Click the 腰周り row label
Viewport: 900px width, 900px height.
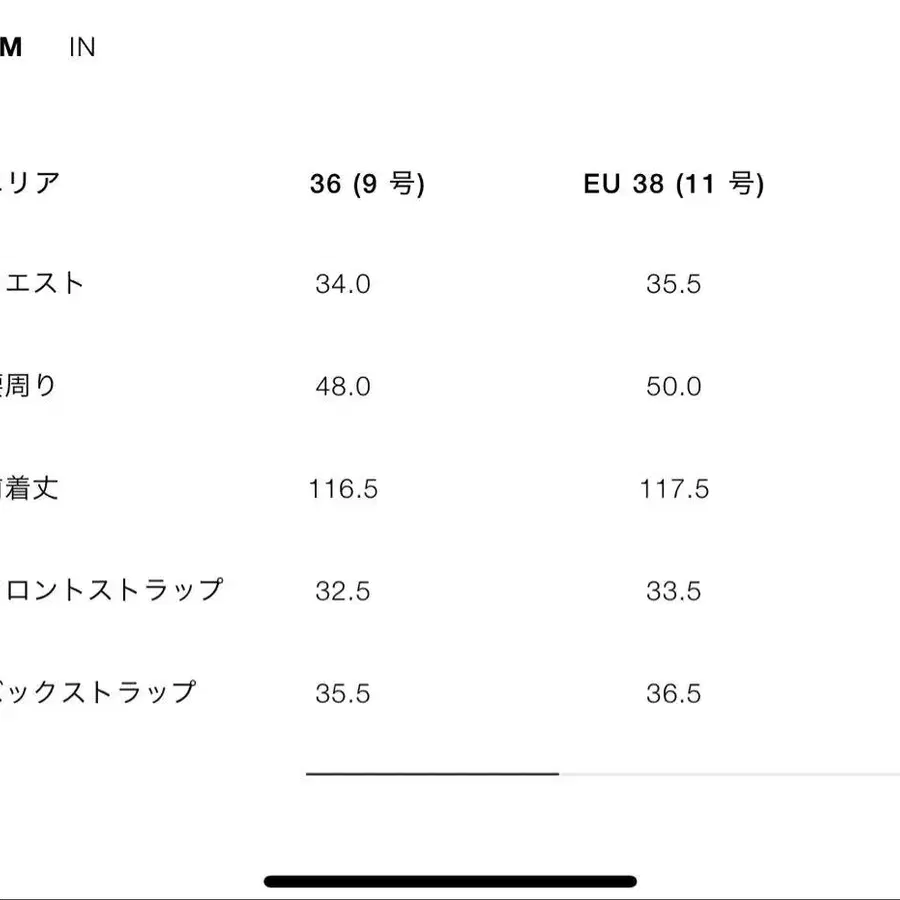pyautogui.click(x=32, y=386)
